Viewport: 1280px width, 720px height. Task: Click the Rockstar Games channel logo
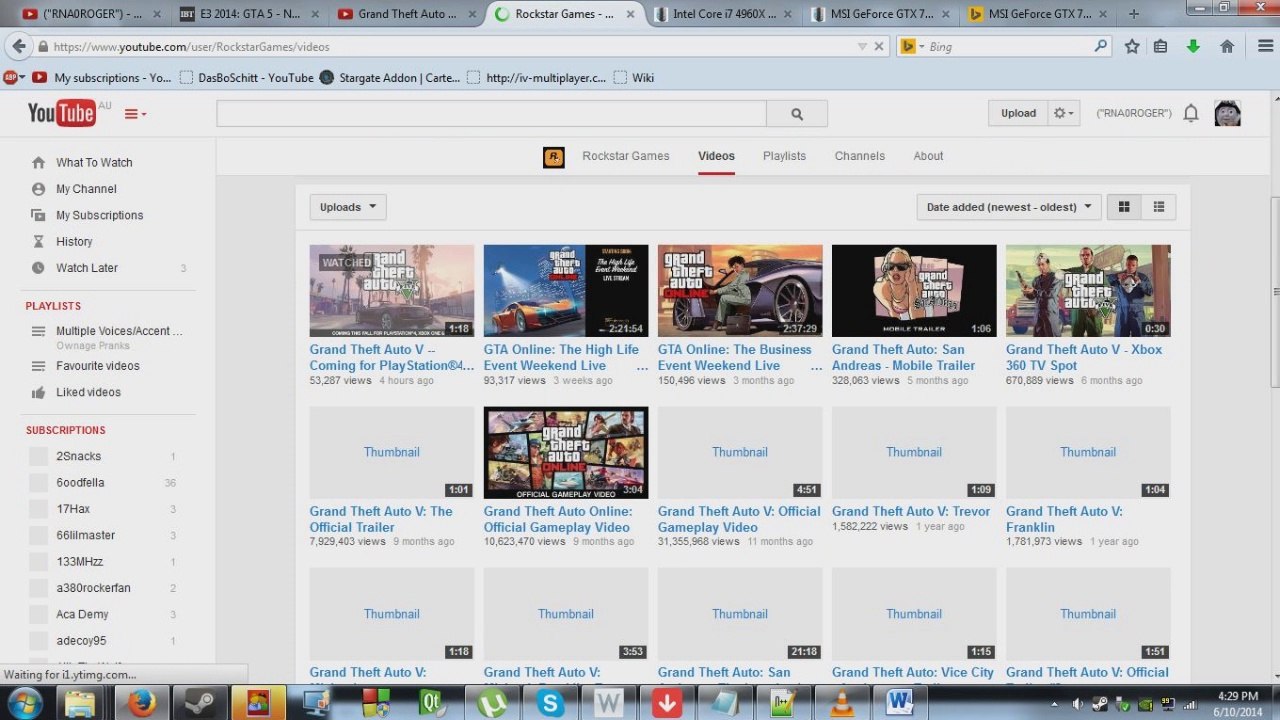coord(553,157)
